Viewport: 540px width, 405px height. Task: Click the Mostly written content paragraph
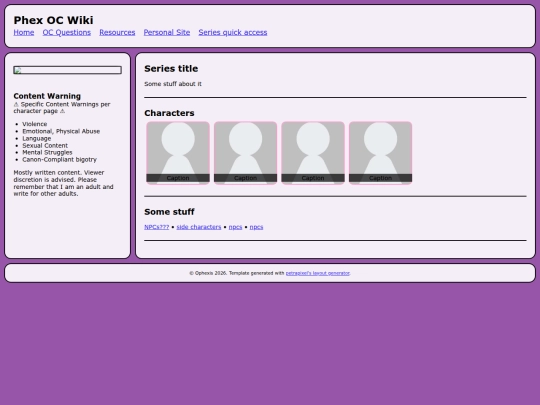pyautogui.click(x=64, y=183)
